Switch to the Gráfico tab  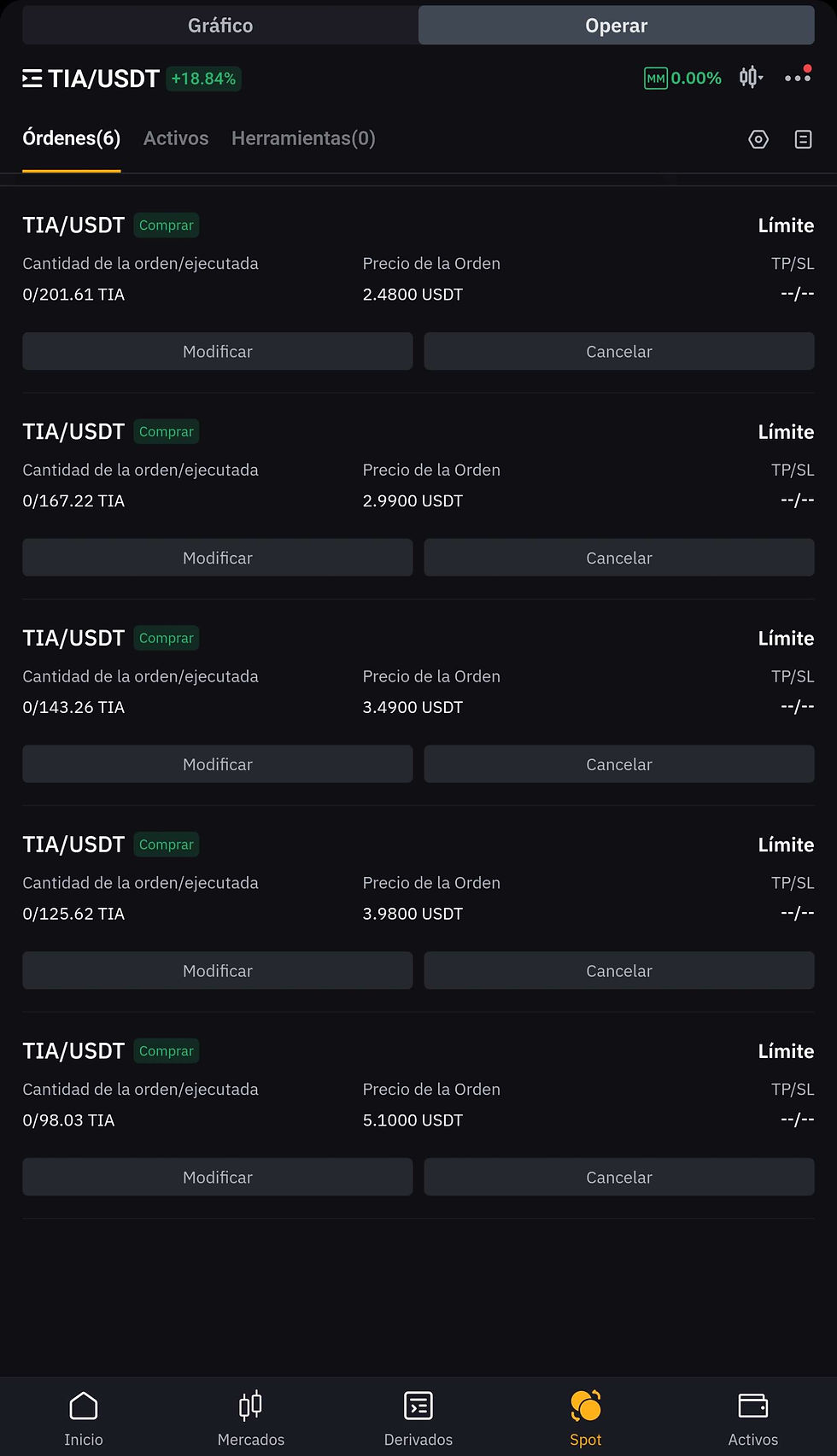[x=220, y=26]
